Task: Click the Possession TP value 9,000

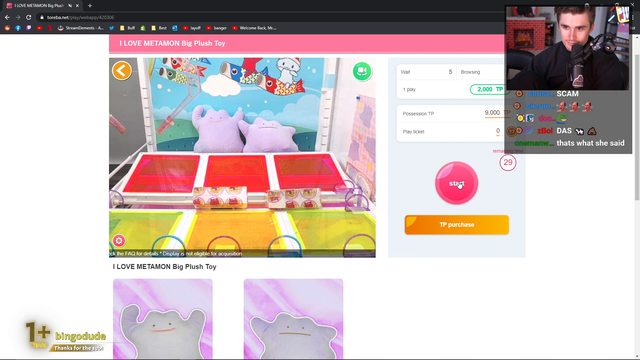Action: [x=492, y=113]
